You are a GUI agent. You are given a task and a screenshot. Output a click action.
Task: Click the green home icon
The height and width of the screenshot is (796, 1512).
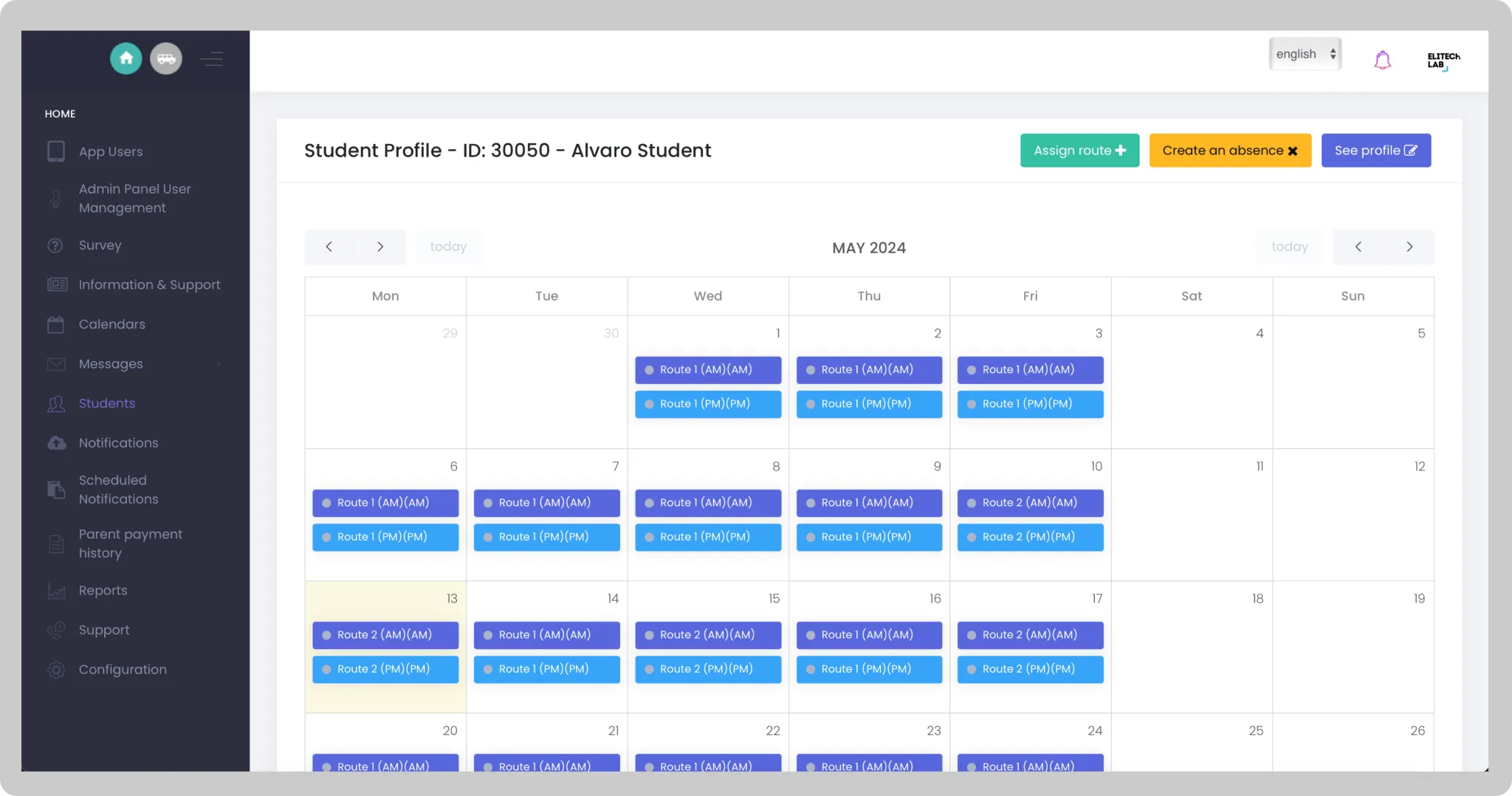click(126, 58)
